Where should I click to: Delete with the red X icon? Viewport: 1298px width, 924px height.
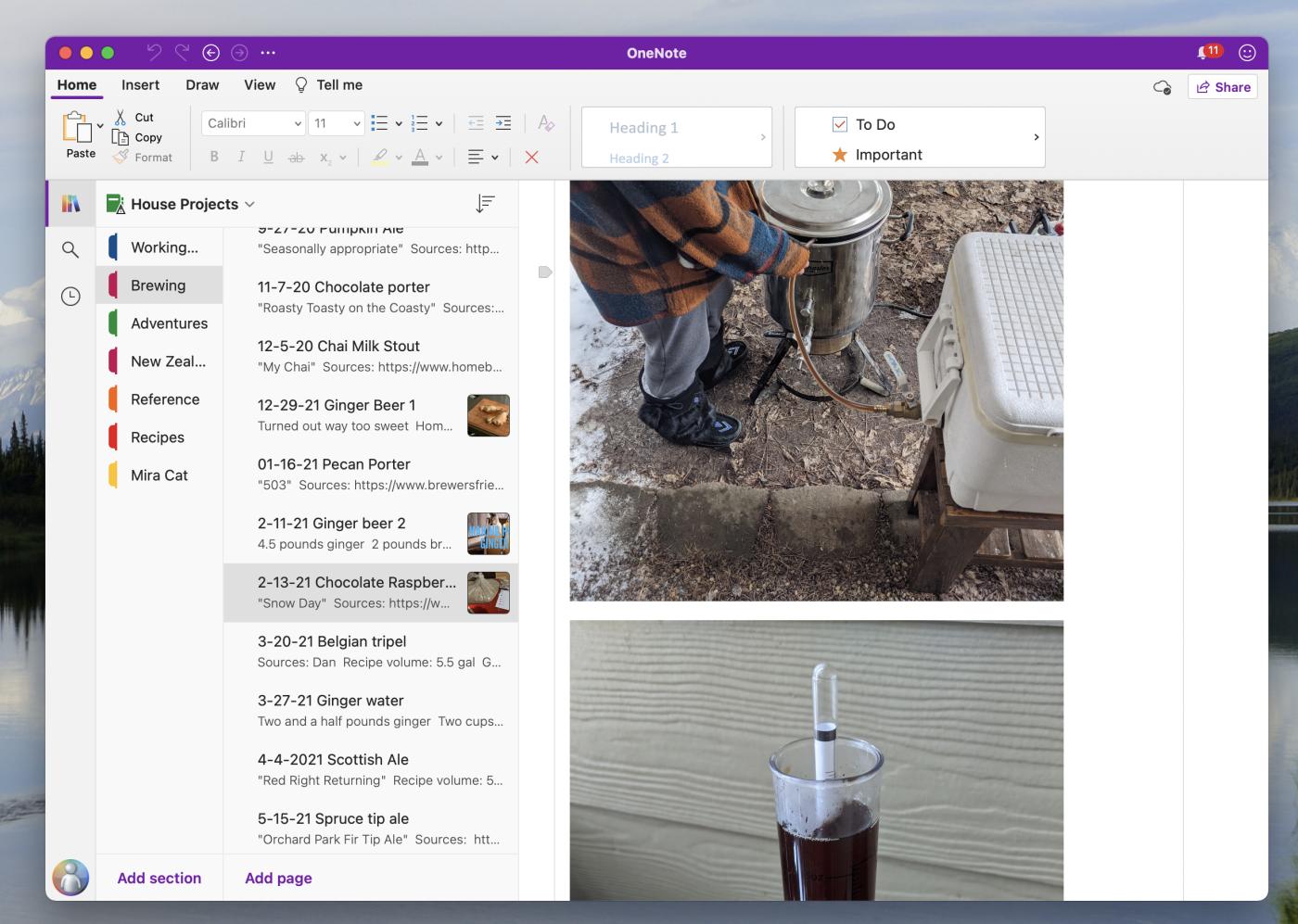point(531,157)
